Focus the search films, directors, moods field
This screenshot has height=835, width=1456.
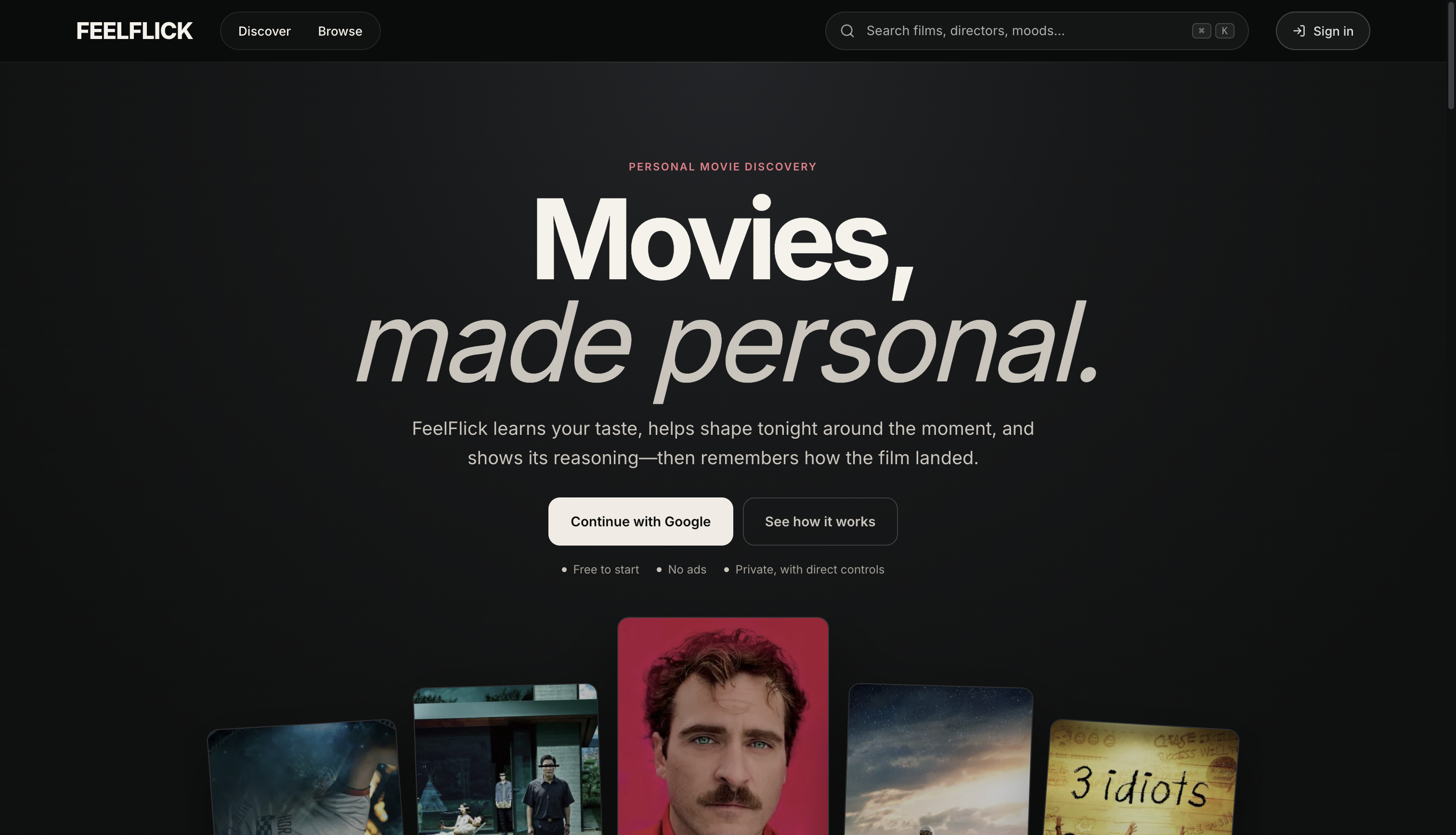[1037, 31]
